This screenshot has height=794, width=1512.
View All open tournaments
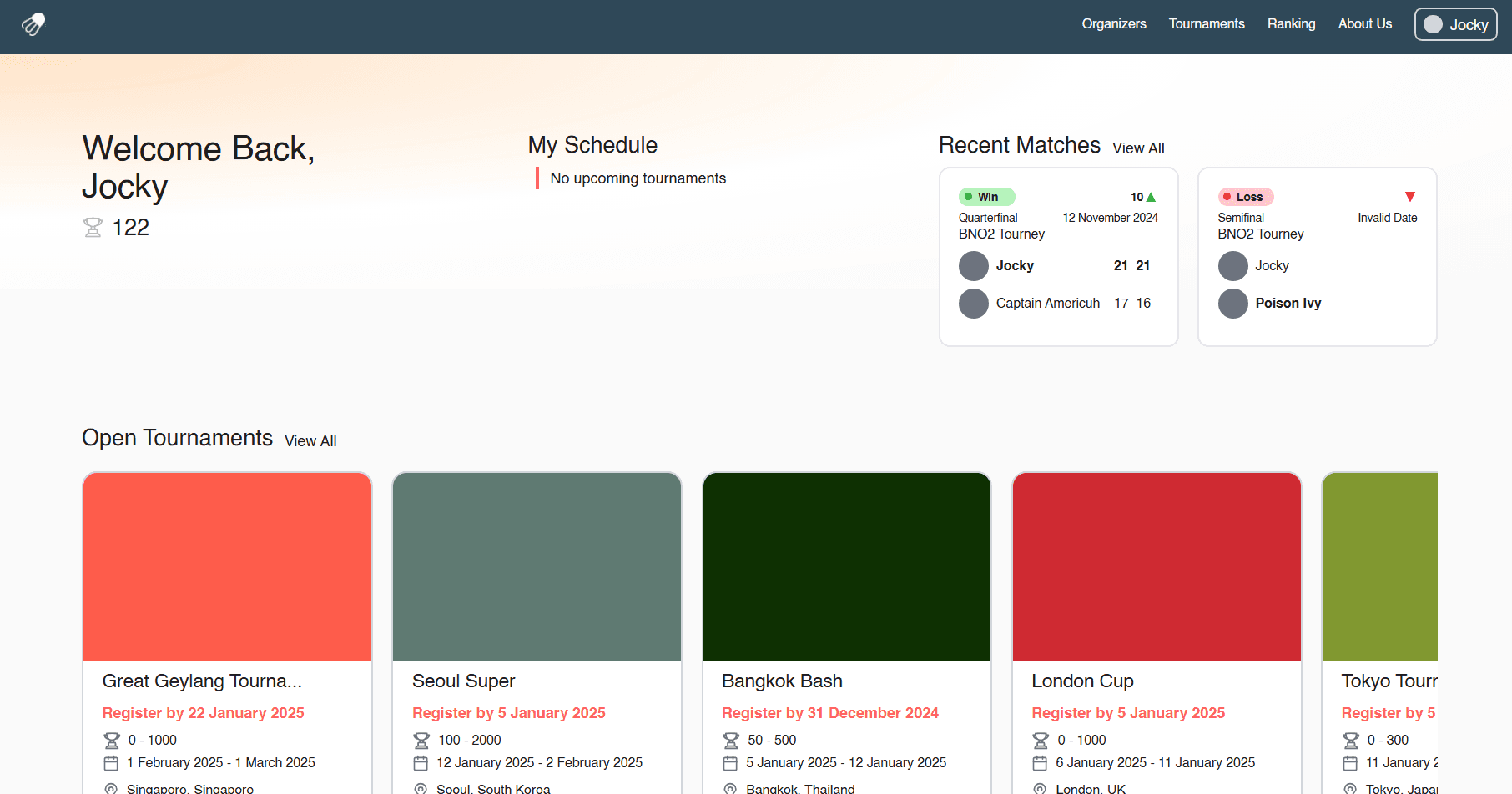310,440
